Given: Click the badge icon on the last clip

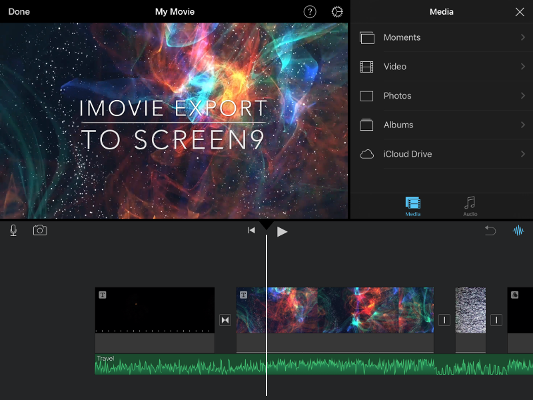Looking at the screenshot, I should pyautogui.click(x=515, y=295).
